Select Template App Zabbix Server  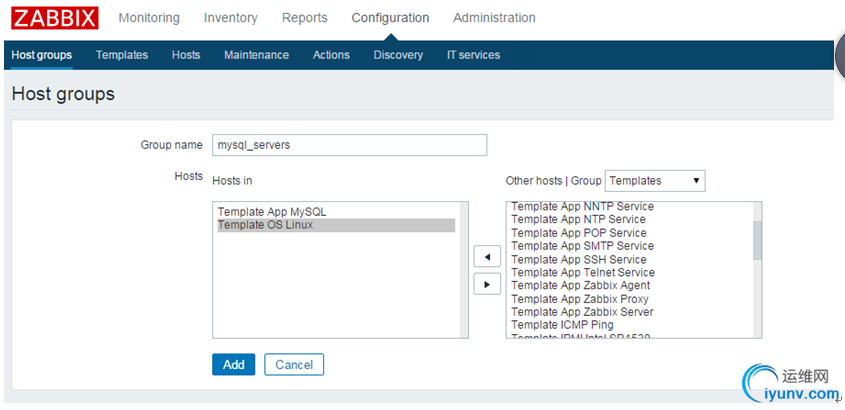point(583,311)
